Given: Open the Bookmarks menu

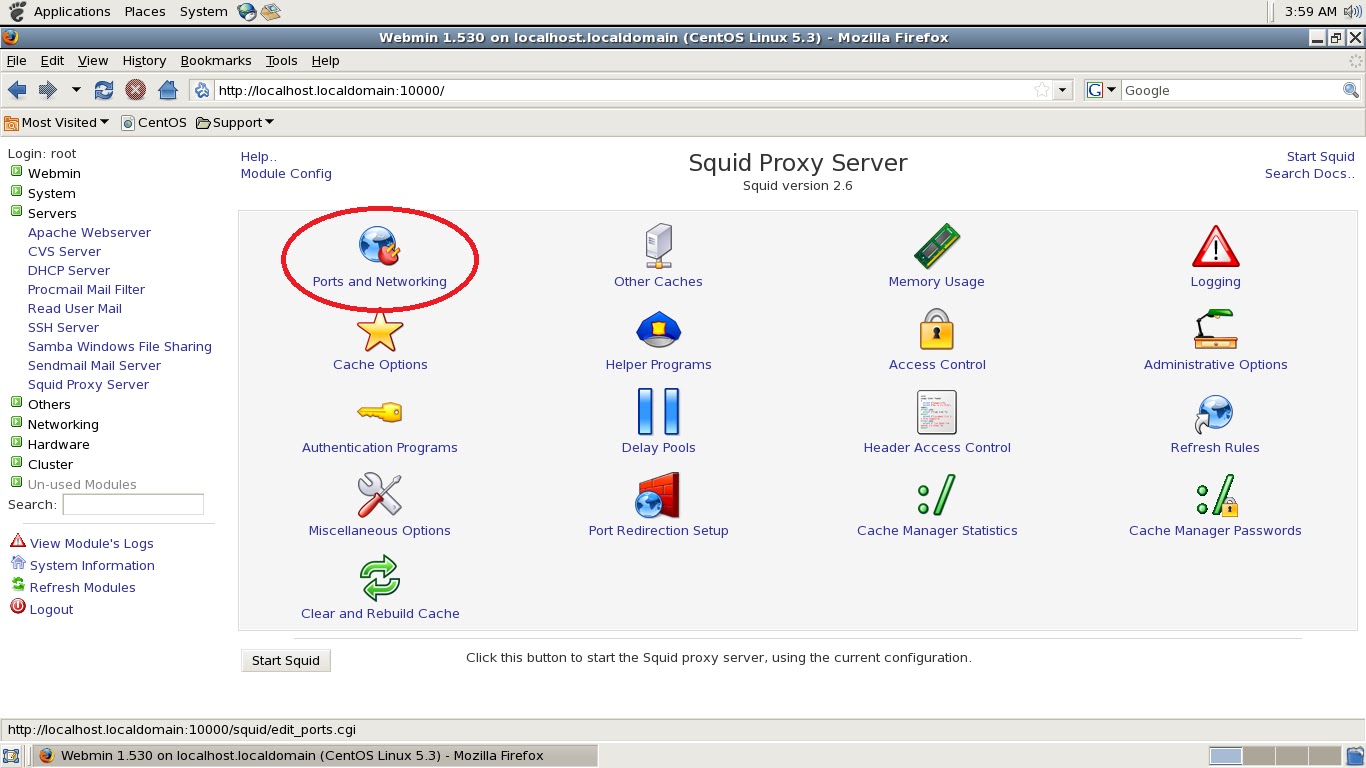Looking at the screenshot, I should [x=216, y=60].
